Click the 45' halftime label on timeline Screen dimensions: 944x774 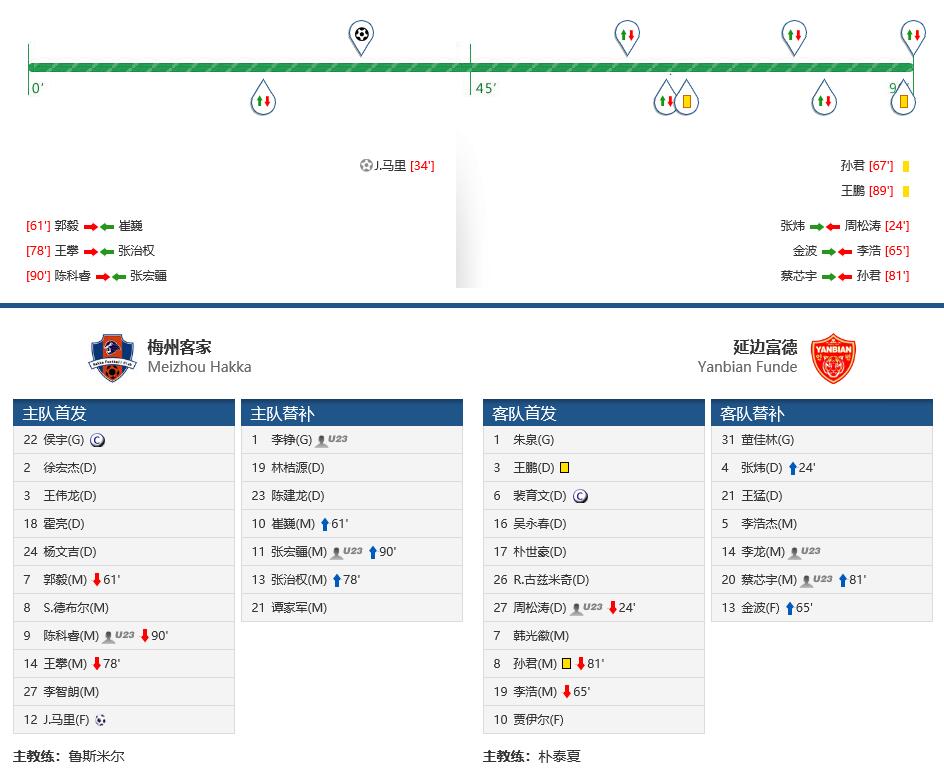pyautogui.click(x=486, y=88)
